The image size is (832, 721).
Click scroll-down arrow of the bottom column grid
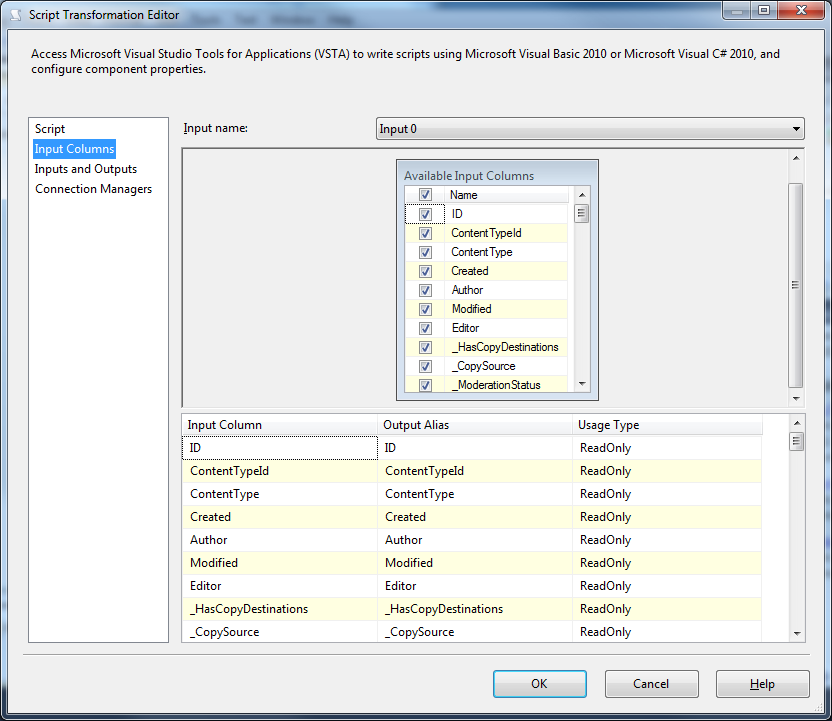point(796,633)
